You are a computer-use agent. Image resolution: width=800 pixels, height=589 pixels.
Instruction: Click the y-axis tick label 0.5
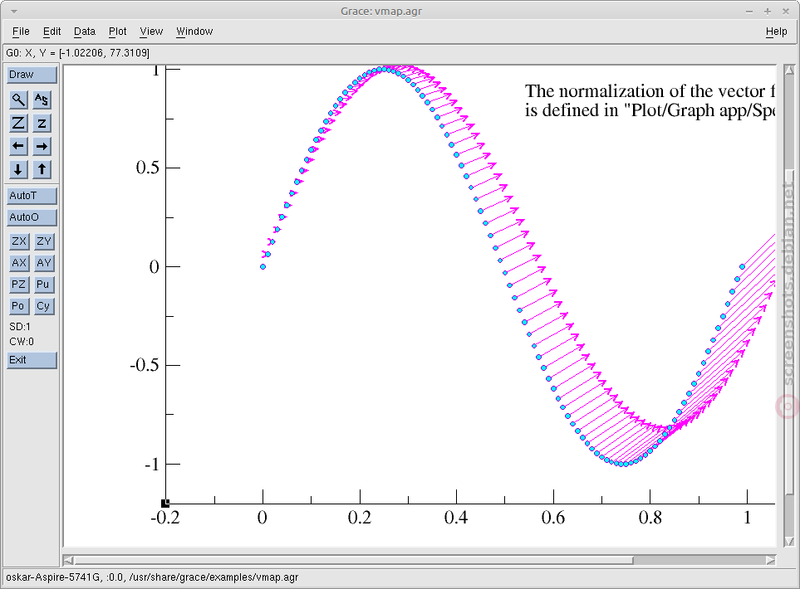pyautogui.click(x=147, y=167)
